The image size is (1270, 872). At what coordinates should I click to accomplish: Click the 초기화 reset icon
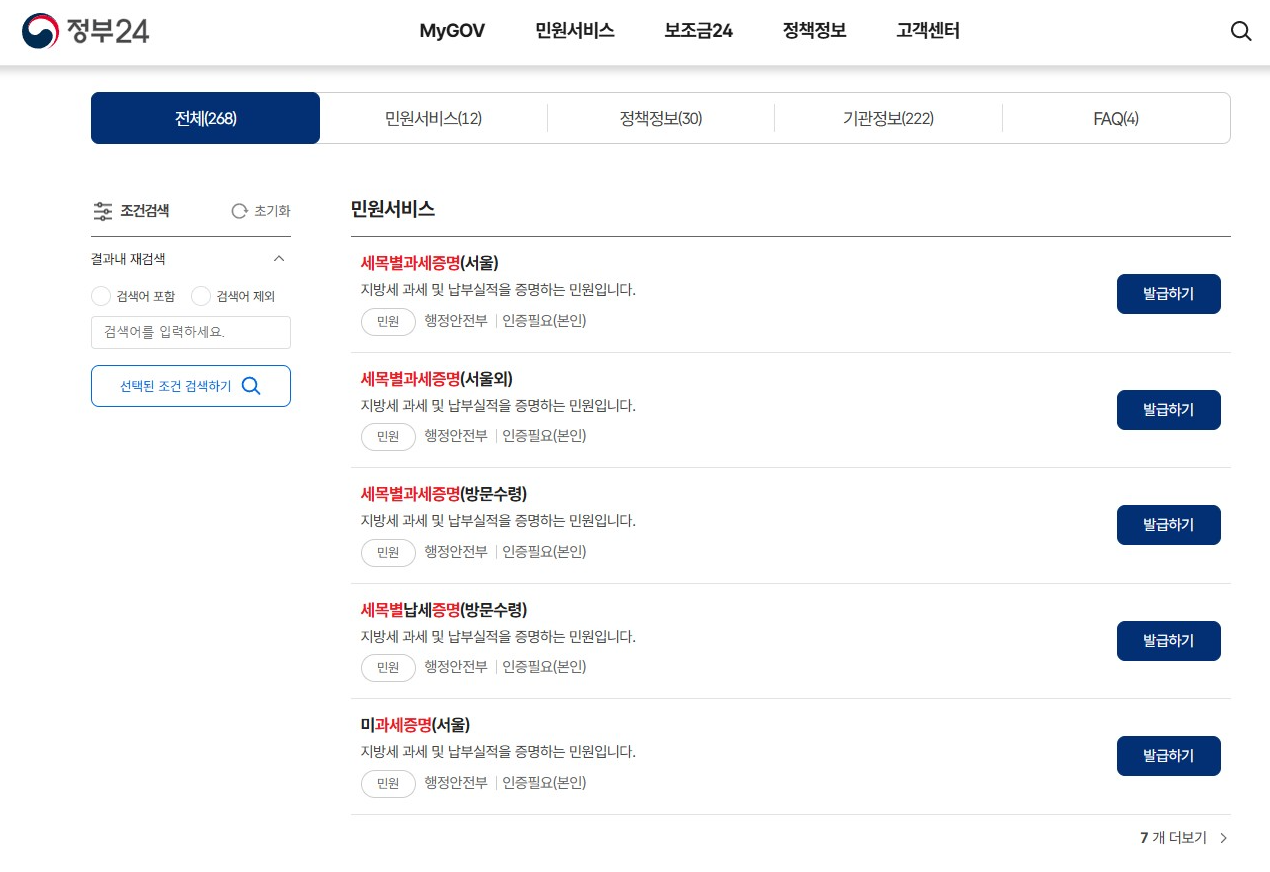tap(239, 211)
